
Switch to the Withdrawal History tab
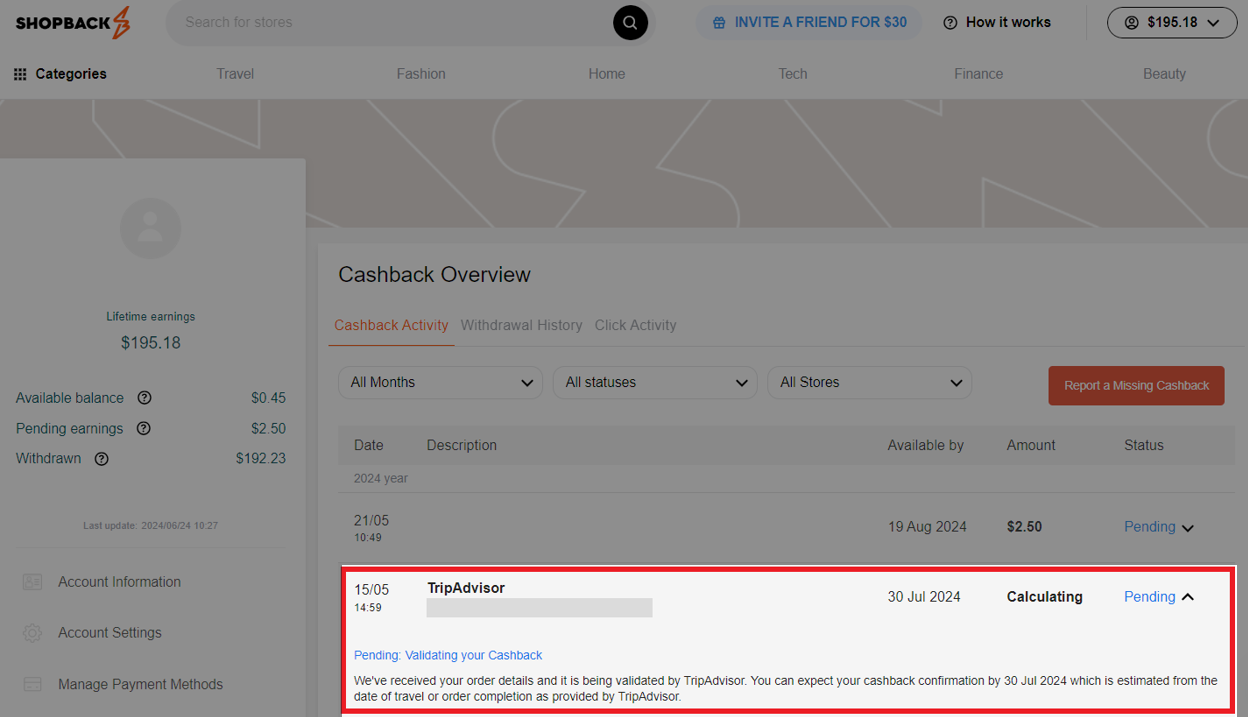point(521,325)
